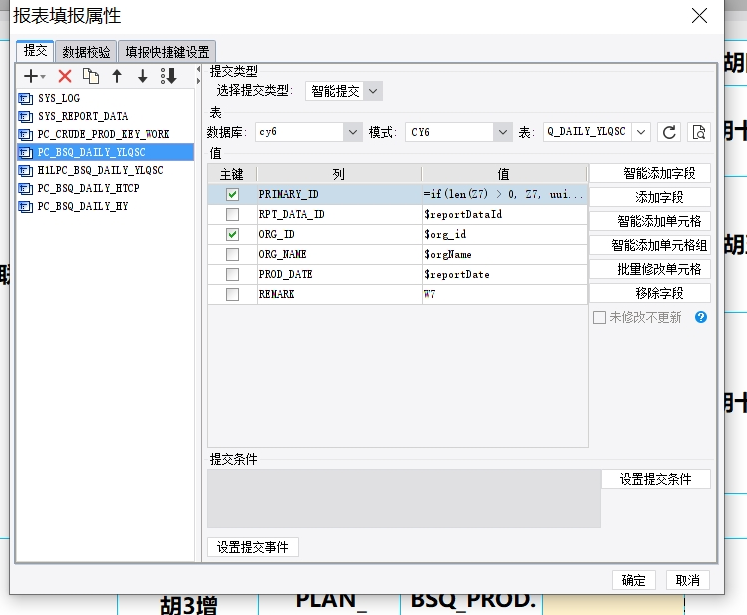747x615 pixels.
Task: Click the SYS_LOG table icon
Action: (25, 99)
